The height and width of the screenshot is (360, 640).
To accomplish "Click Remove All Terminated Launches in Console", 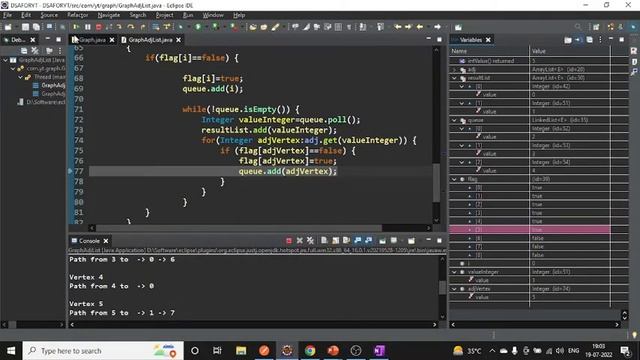I will (310, 240).
